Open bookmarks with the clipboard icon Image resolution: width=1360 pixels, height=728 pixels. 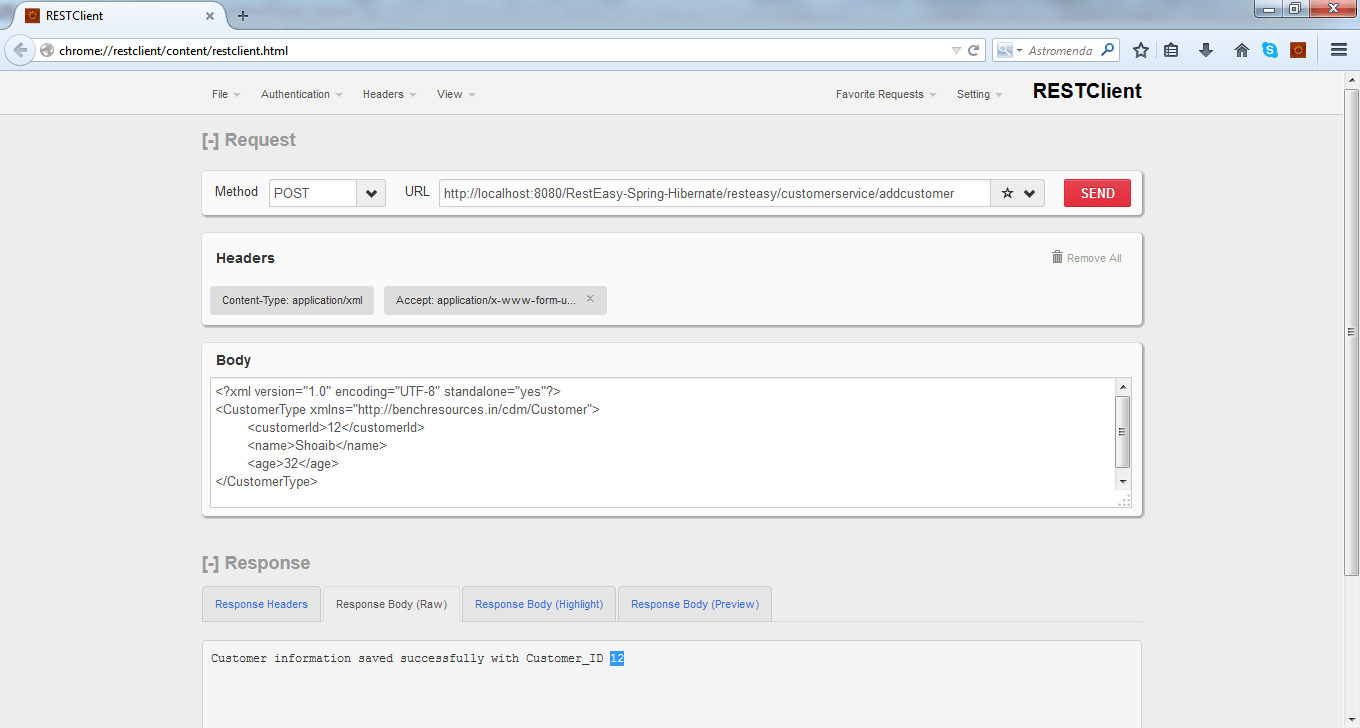point(1171,49)
